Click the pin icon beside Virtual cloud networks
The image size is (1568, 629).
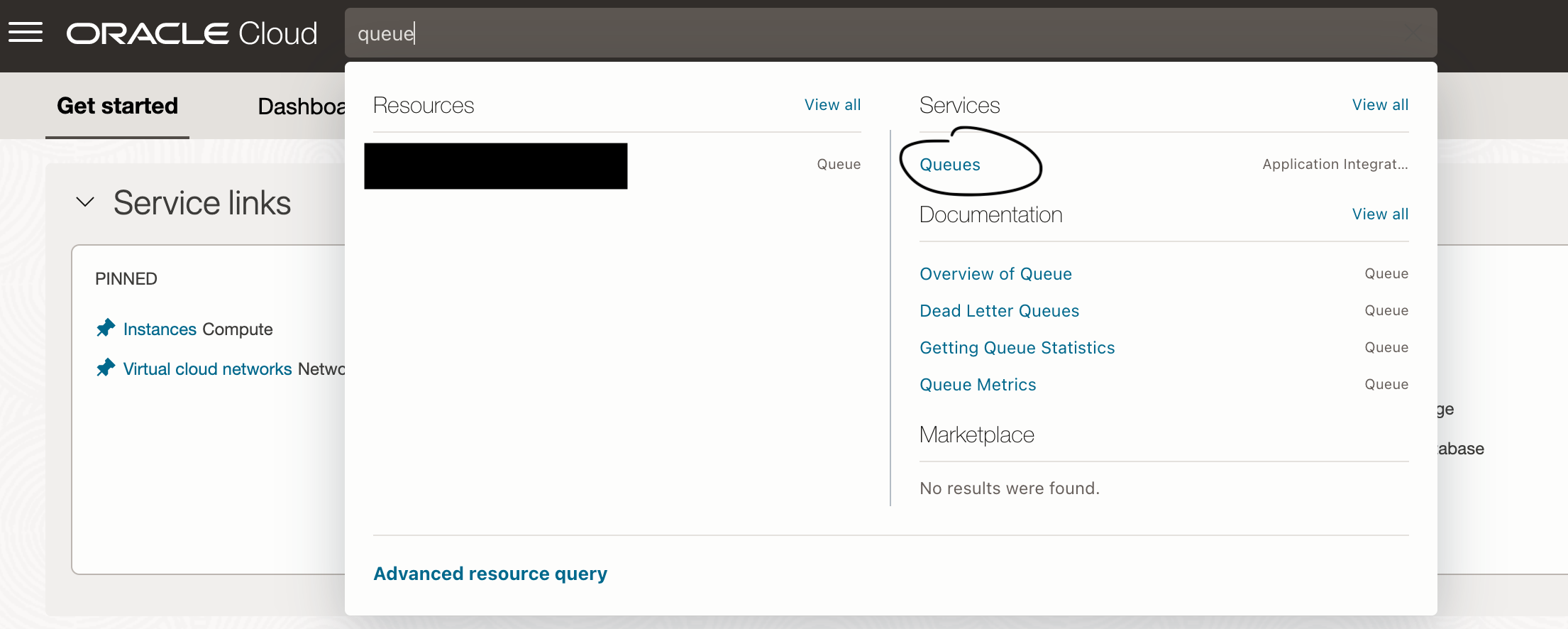106,368
